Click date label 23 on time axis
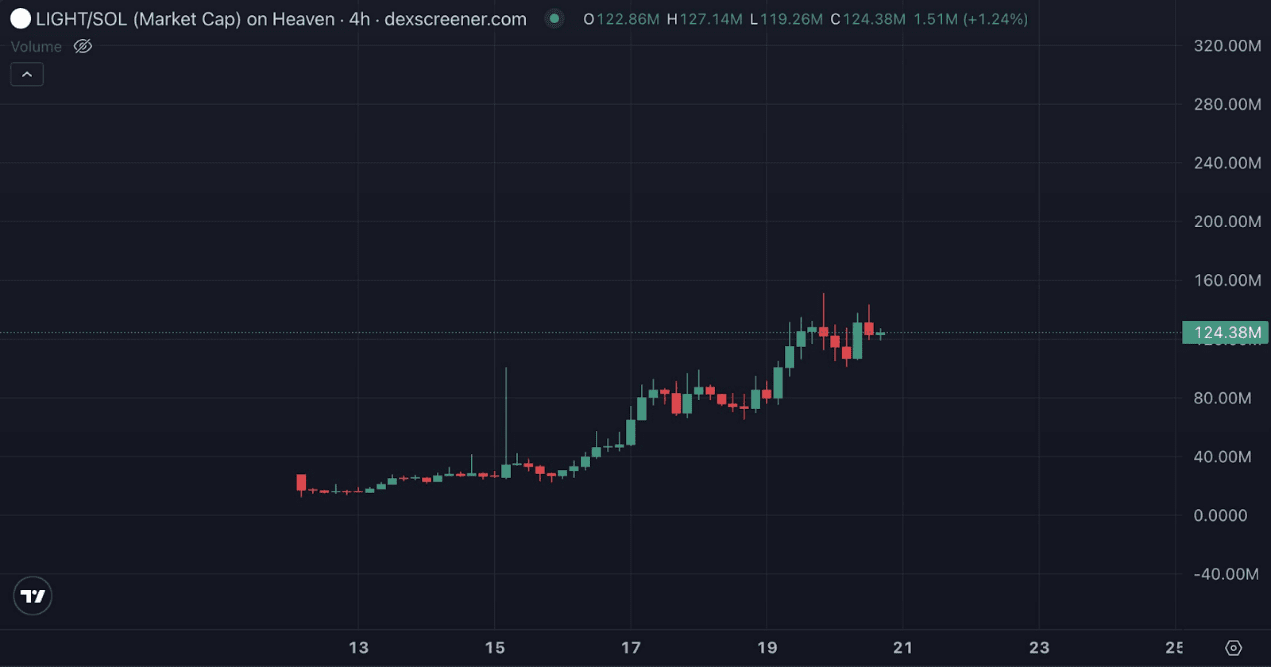 point(1039,648)
